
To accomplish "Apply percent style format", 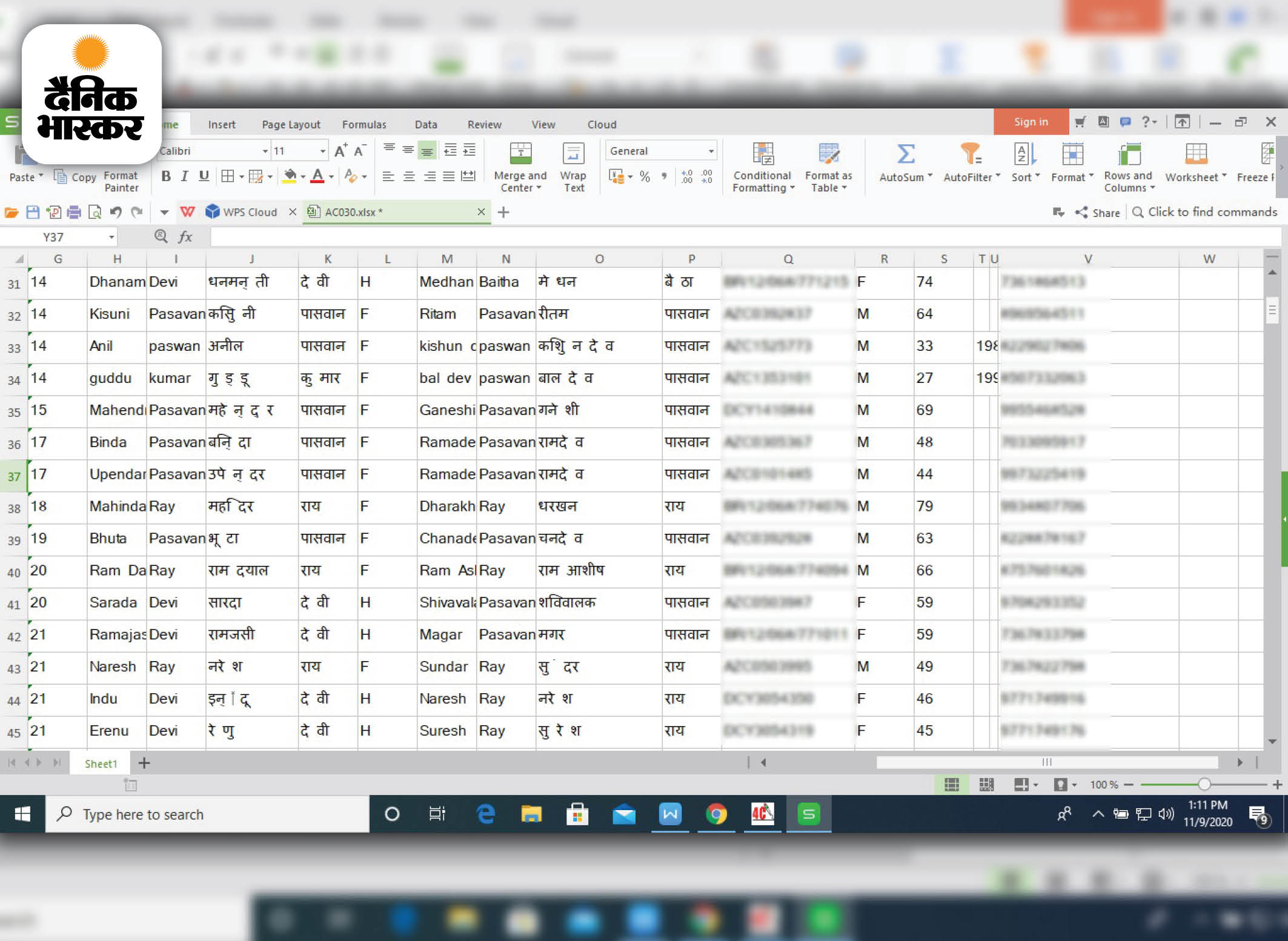I will pyautogui.click(x=645, y=176).
